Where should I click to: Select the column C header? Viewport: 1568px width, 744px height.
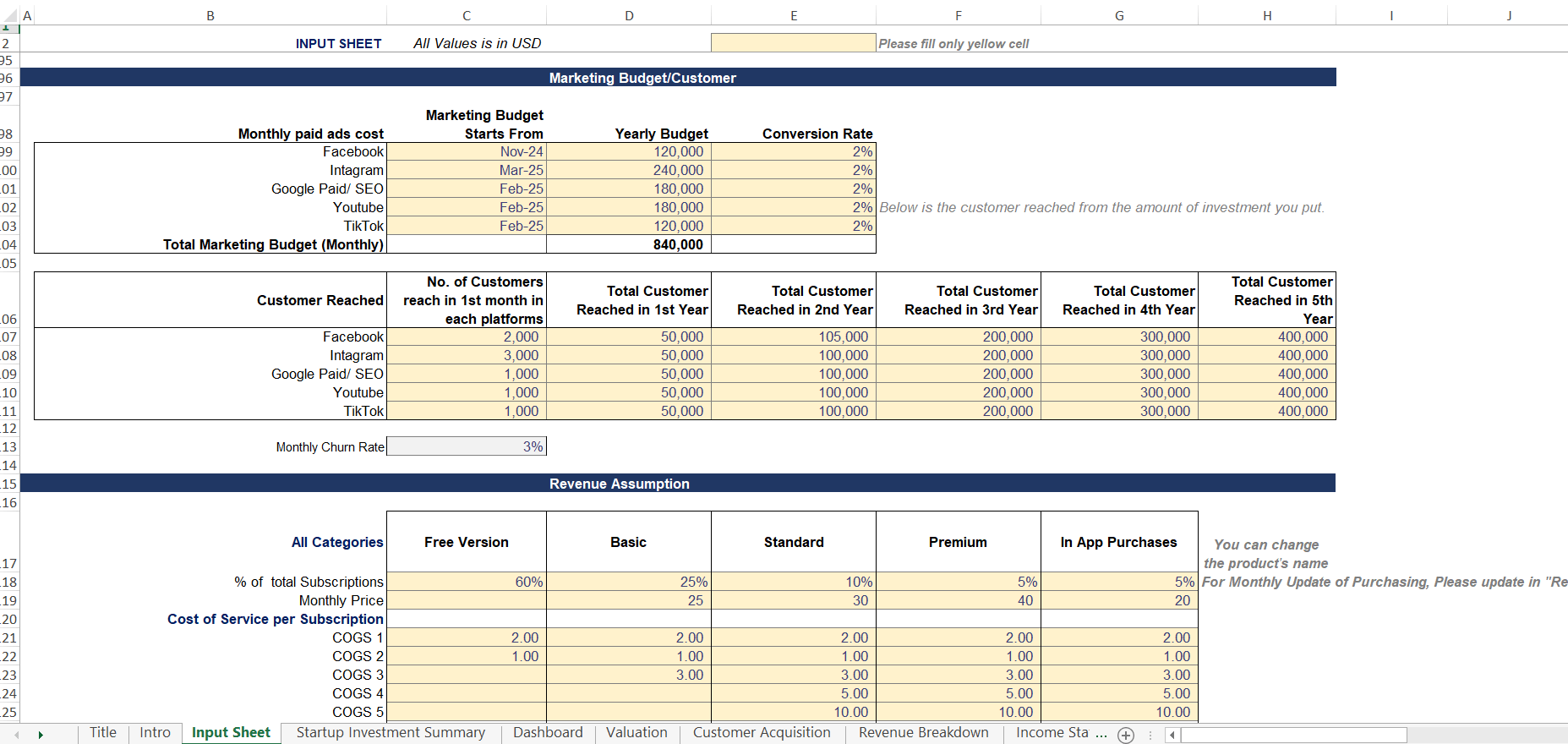click(466, 15)
